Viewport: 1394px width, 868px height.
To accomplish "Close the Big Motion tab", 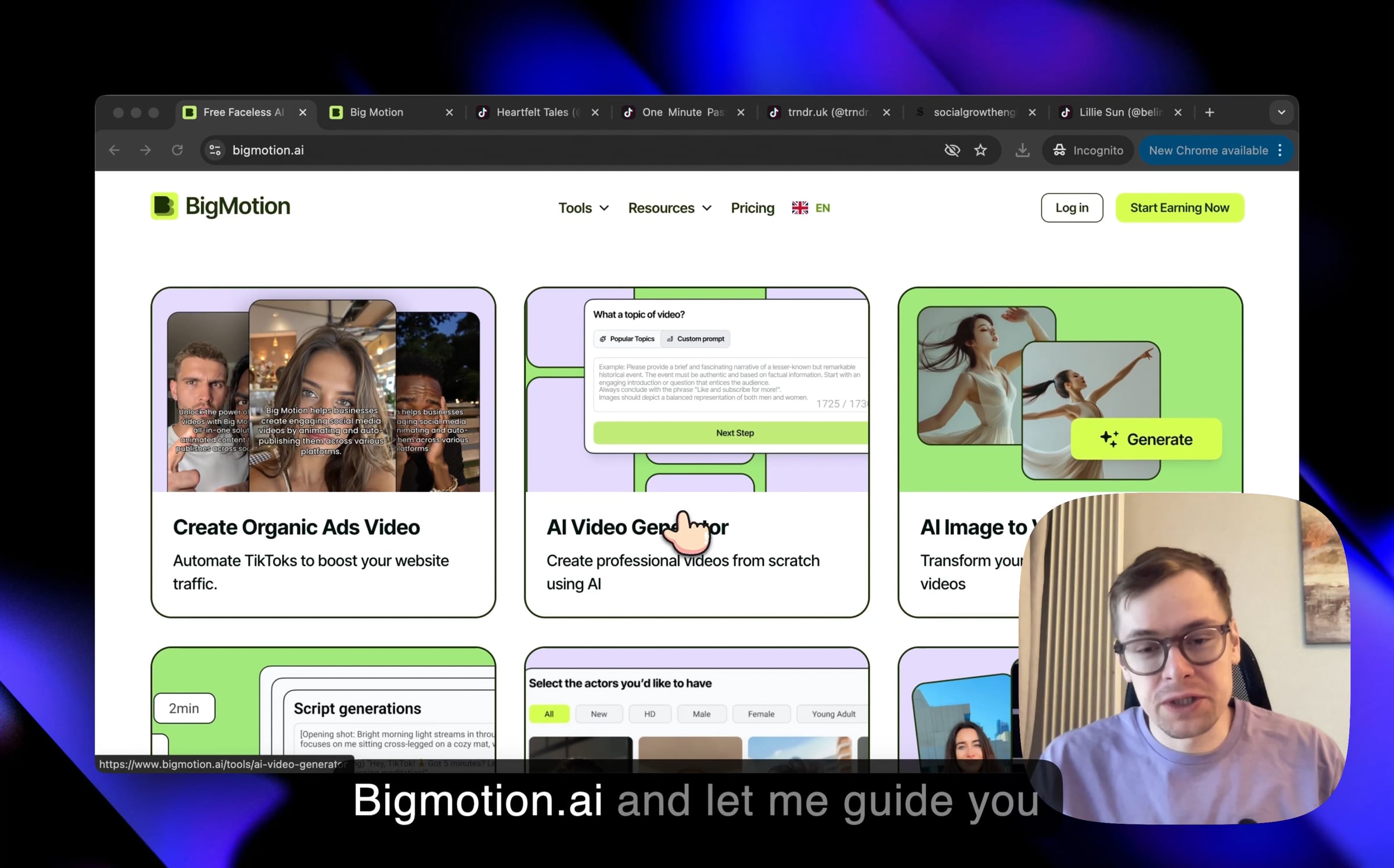I will click(449, 113).
